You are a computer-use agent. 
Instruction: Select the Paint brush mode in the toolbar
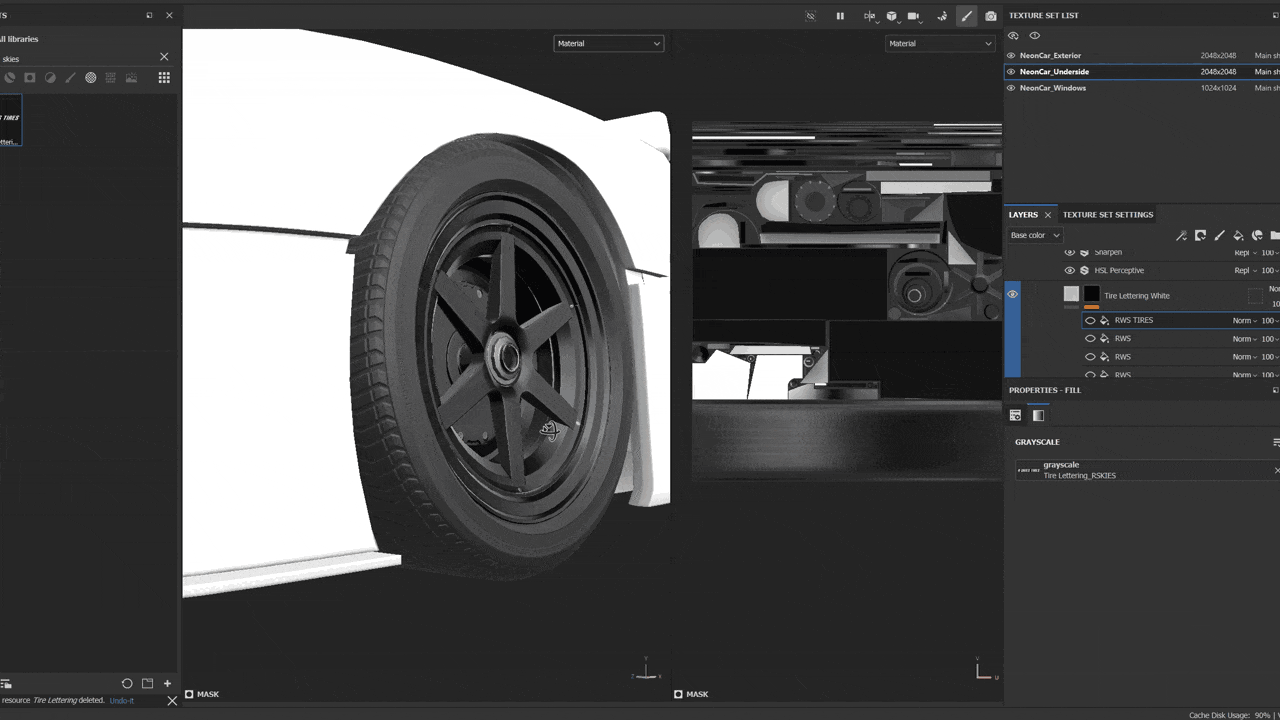[x=966, y=15]
